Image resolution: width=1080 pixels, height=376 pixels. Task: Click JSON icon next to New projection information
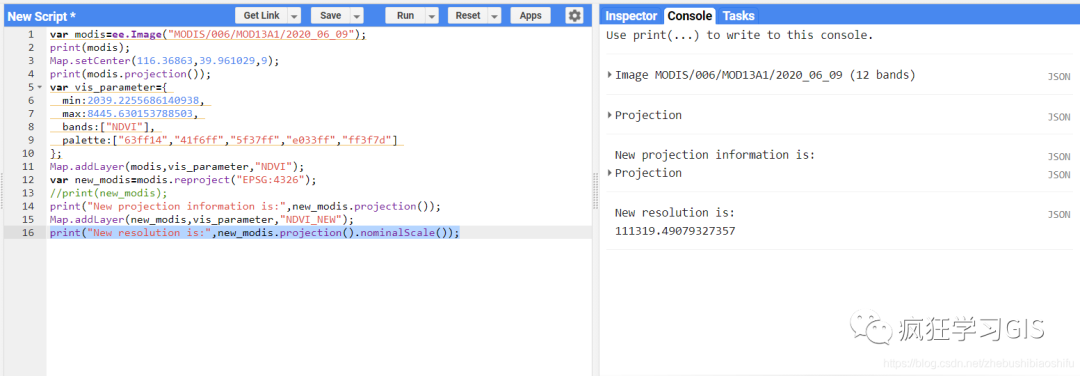(1059, 157)
